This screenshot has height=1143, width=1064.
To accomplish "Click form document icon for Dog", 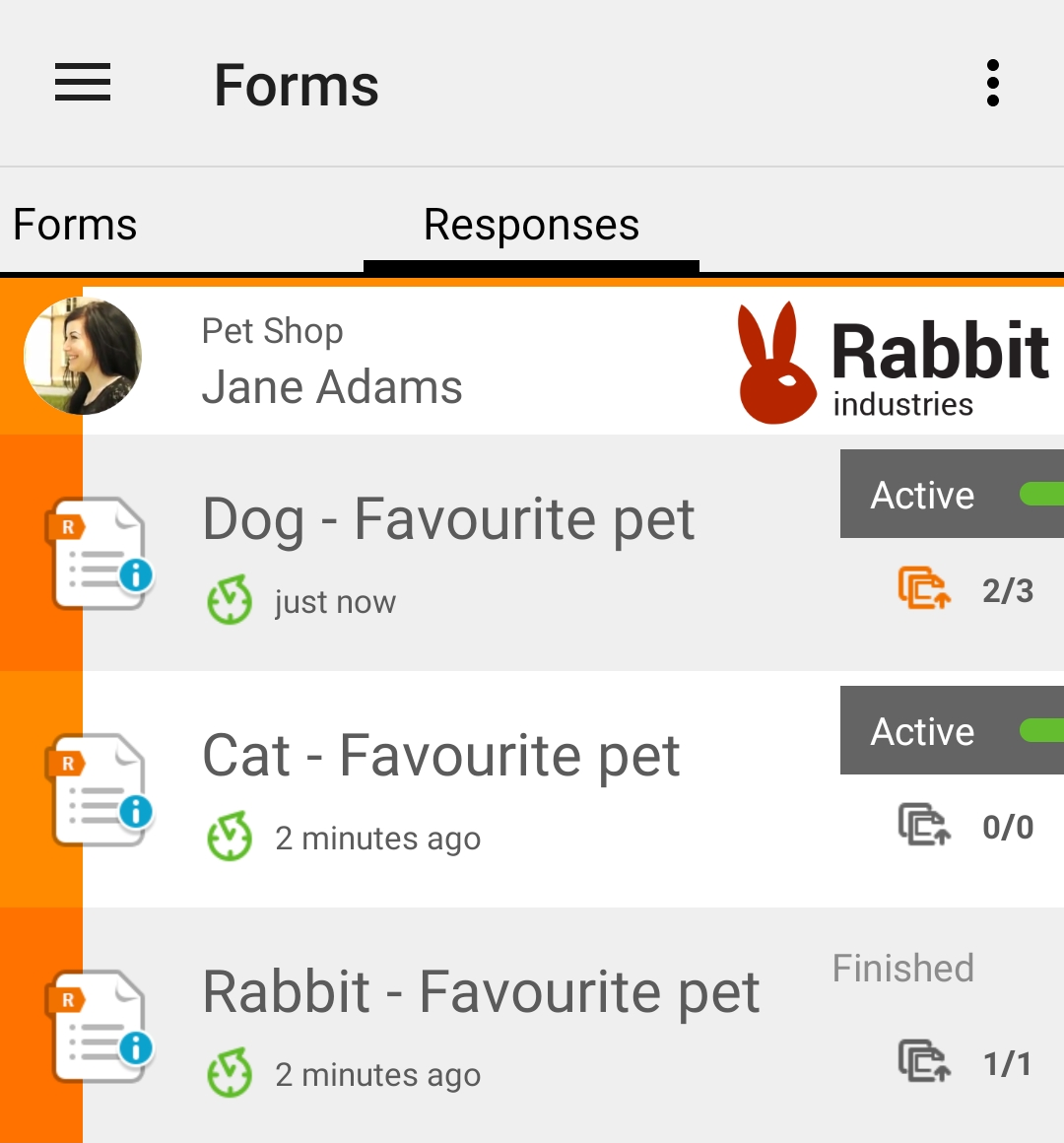I will coord(100,554).
